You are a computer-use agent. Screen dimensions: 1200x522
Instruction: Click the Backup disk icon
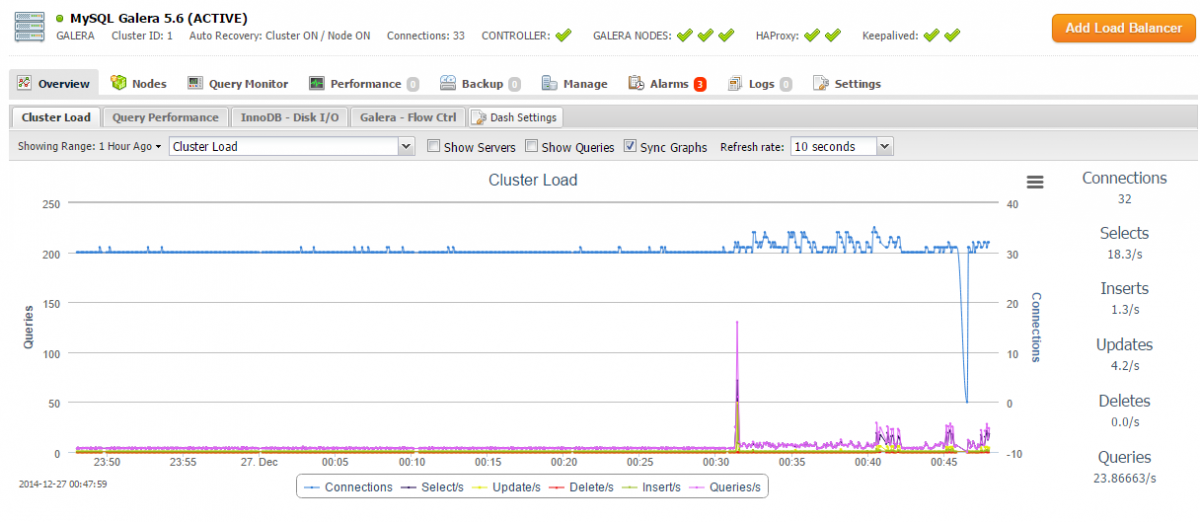[448, 84]
